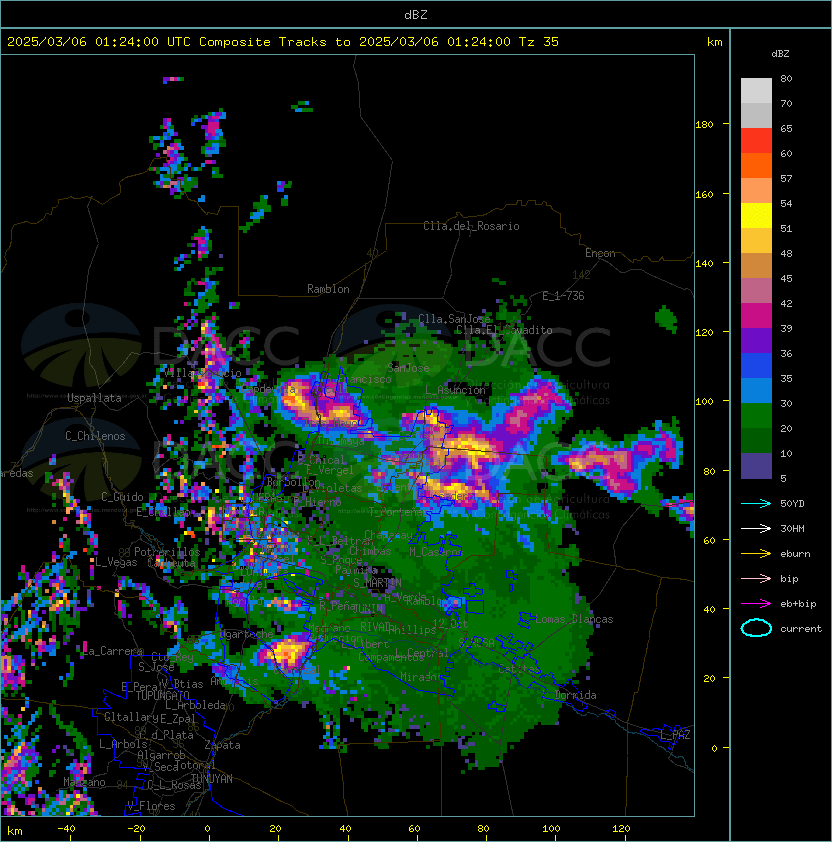Click the -20 km tick label
The width and height of the screenshot is (832, 842).
coord(136,829)
